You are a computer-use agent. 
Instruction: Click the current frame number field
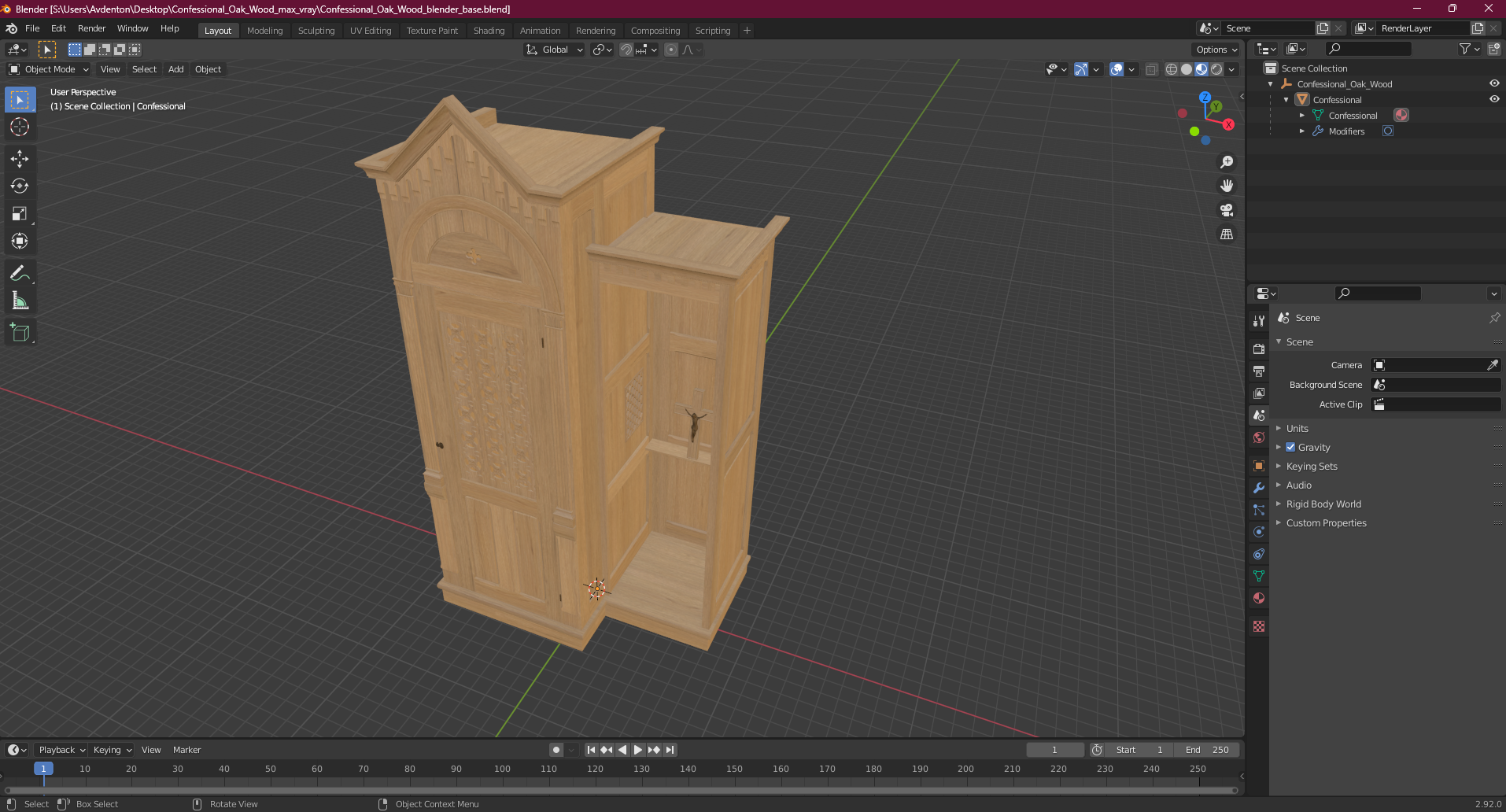(1055, 750)
